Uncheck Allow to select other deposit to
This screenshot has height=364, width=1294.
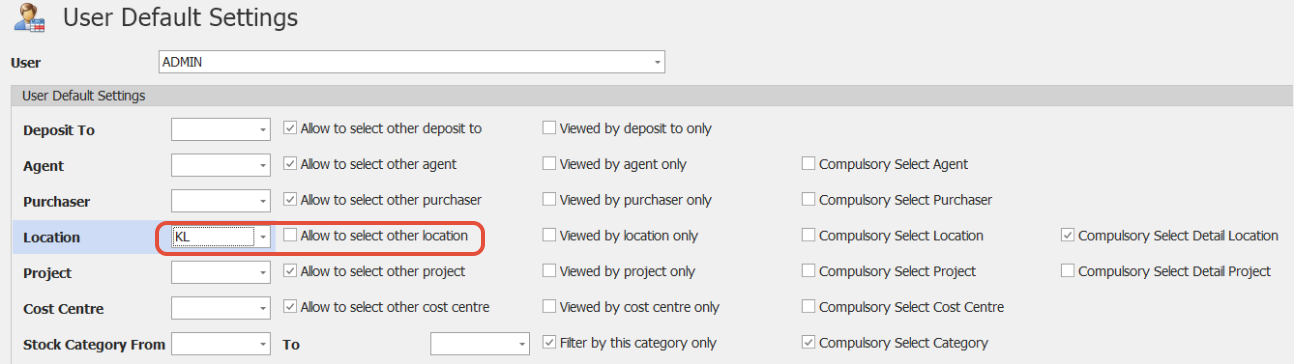[290, 129]
